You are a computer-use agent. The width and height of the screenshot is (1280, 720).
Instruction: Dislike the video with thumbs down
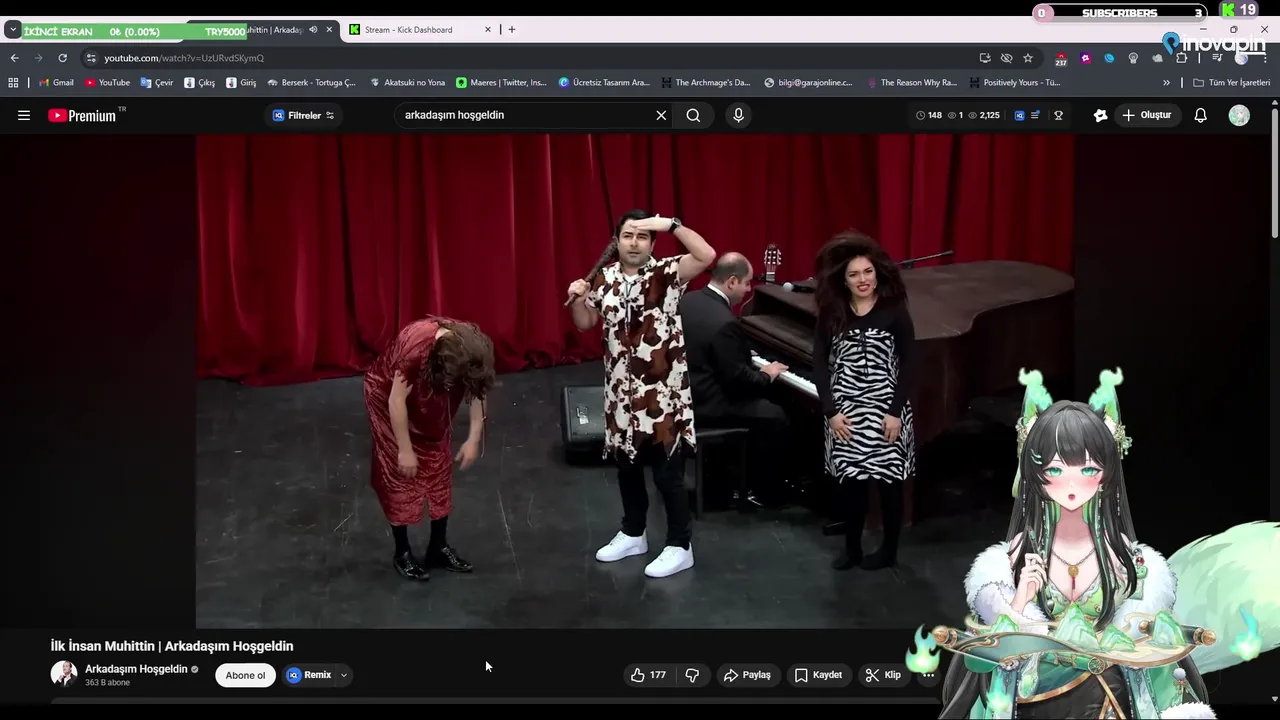point(692,675)
